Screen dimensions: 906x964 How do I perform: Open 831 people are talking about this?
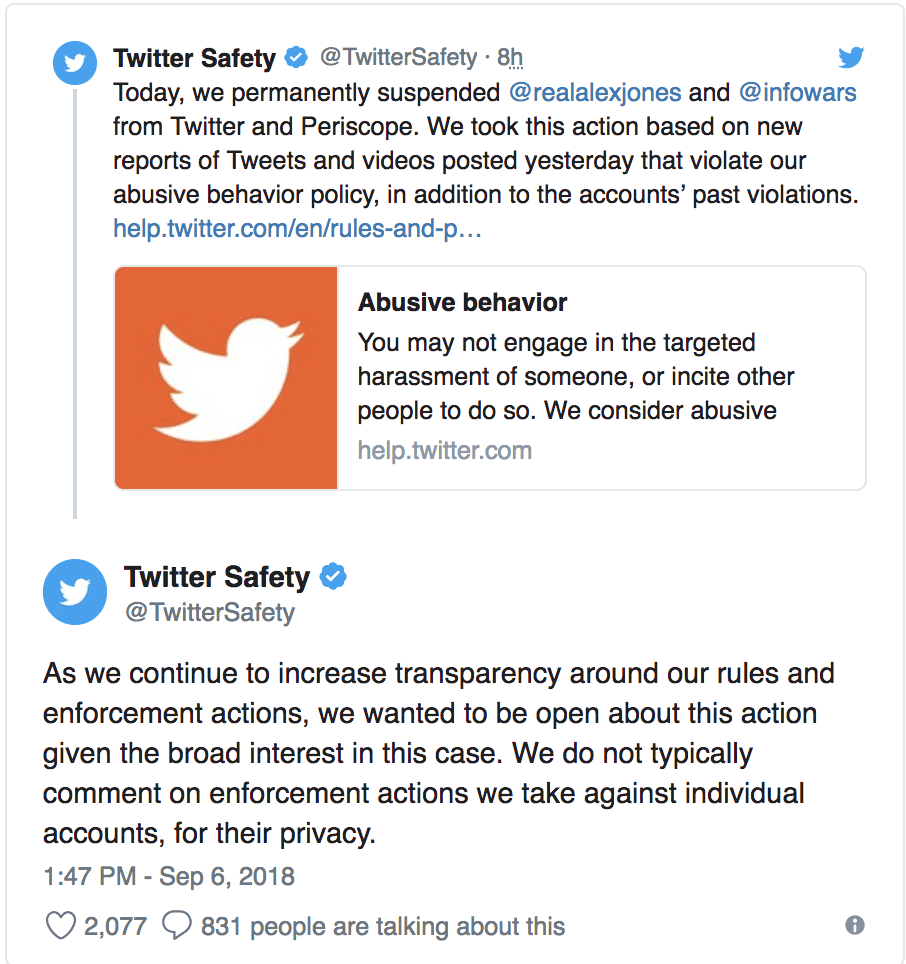point(383,926)
